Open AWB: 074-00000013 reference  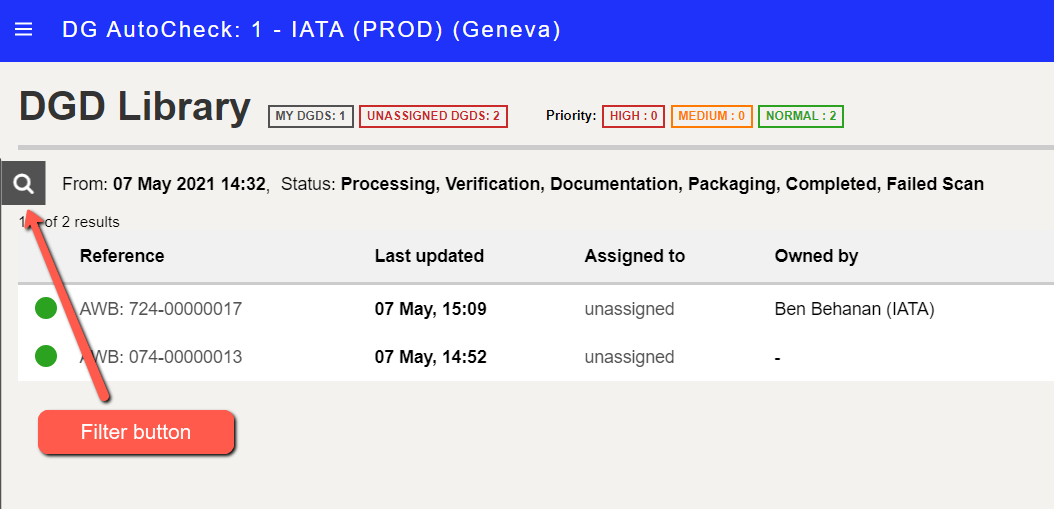click(161, 356)
